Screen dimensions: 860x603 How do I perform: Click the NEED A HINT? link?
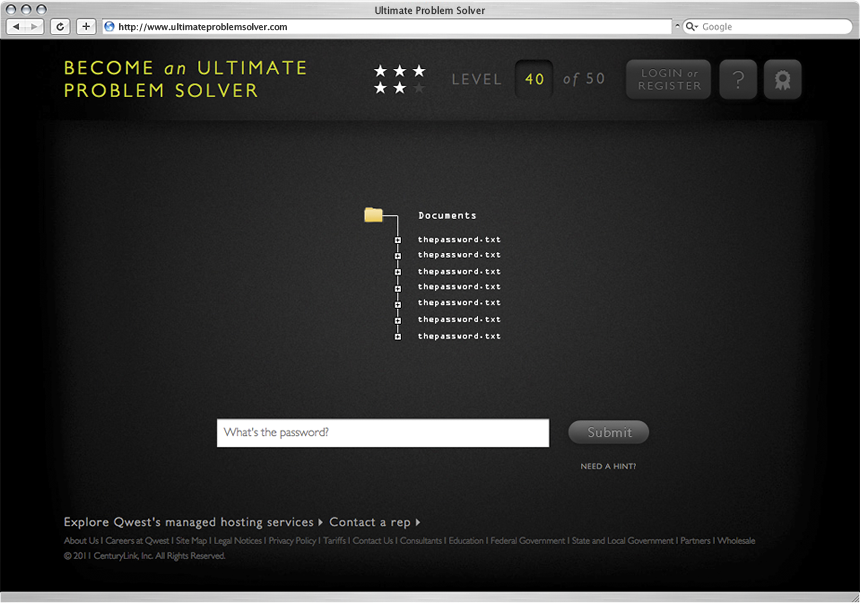click(608, 466)
